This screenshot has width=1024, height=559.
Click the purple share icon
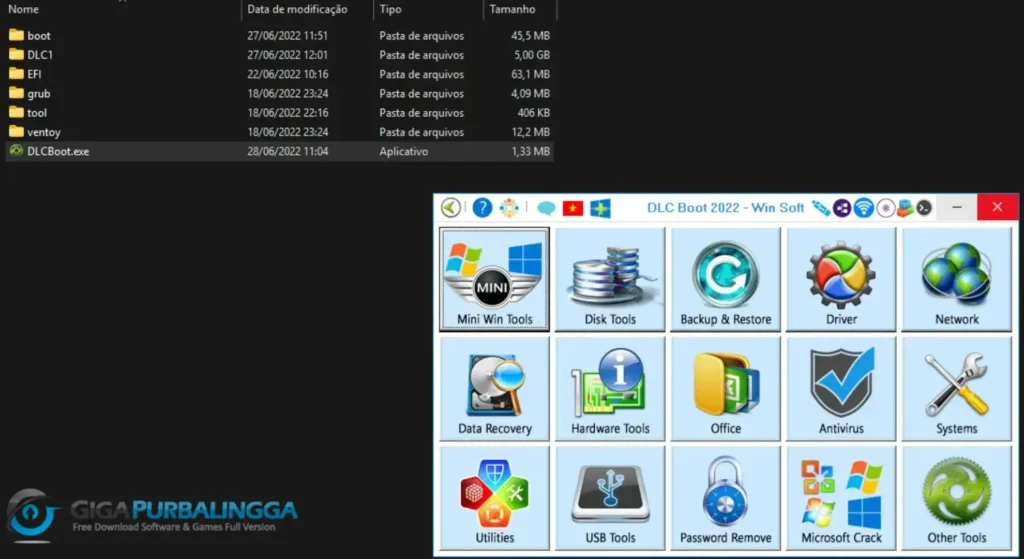click(x=842, y=208)
